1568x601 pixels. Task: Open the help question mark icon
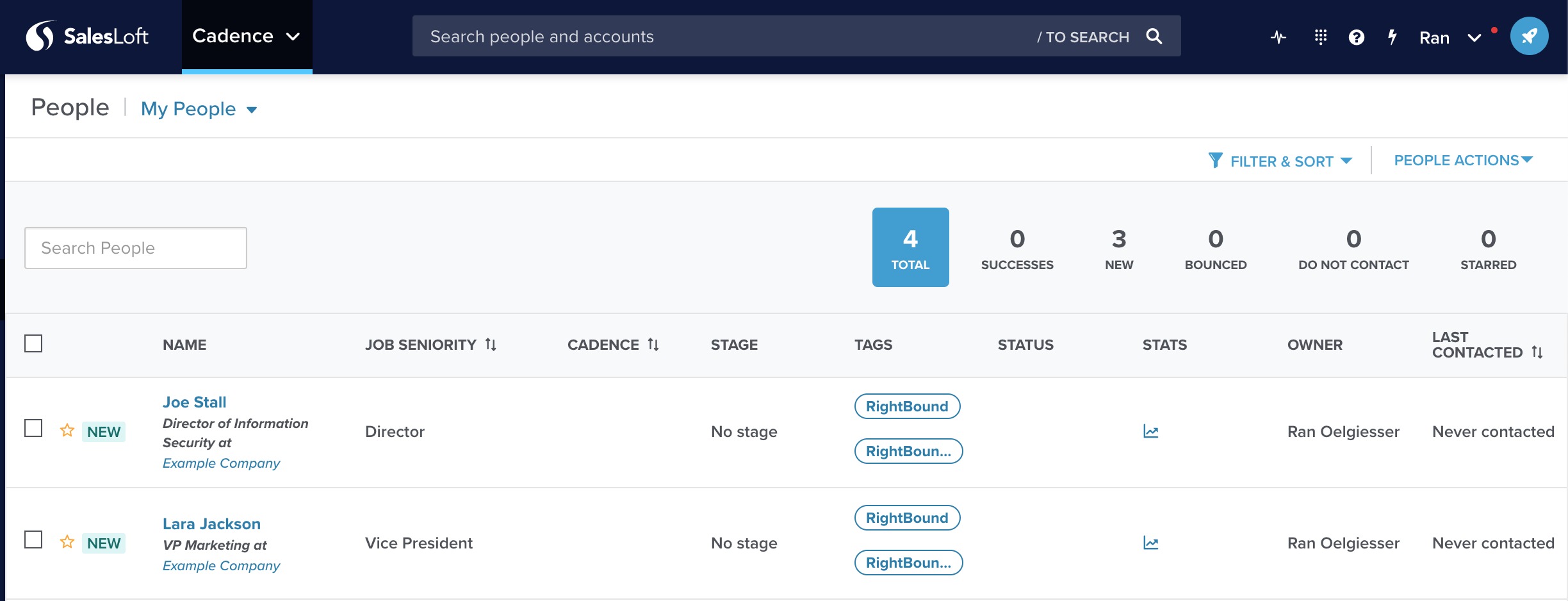[1357, 37]
